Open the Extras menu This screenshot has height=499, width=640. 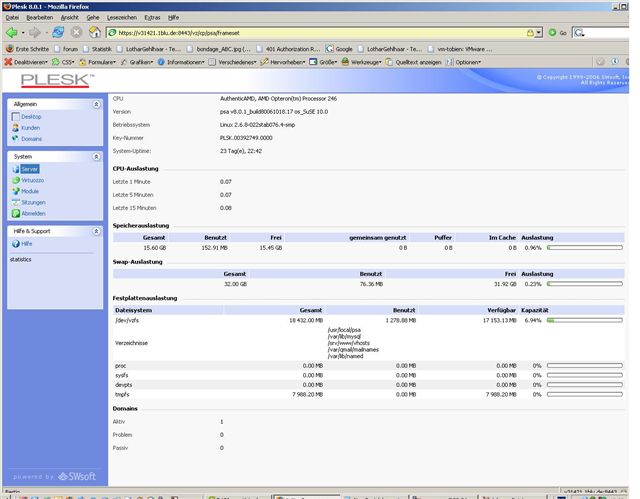tap(152, 18)
